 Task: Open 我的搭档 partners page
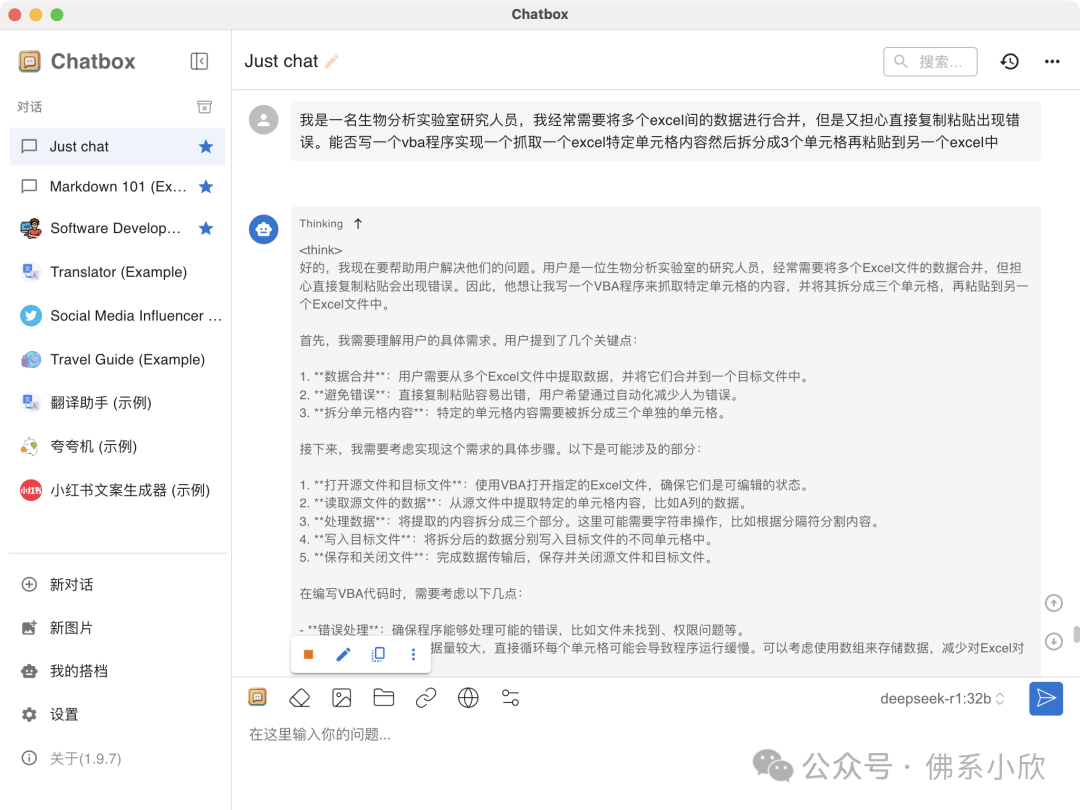[117, 672]
